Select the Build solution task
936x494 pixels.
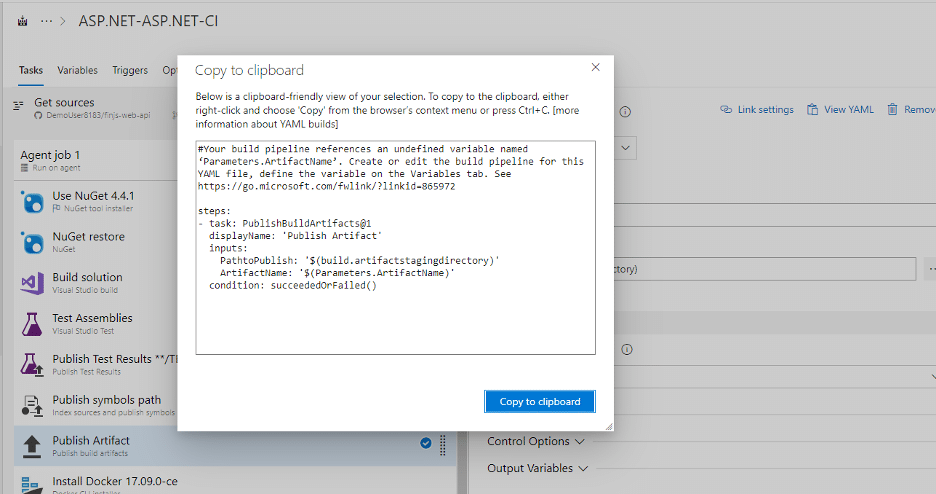tap(96, 282)
